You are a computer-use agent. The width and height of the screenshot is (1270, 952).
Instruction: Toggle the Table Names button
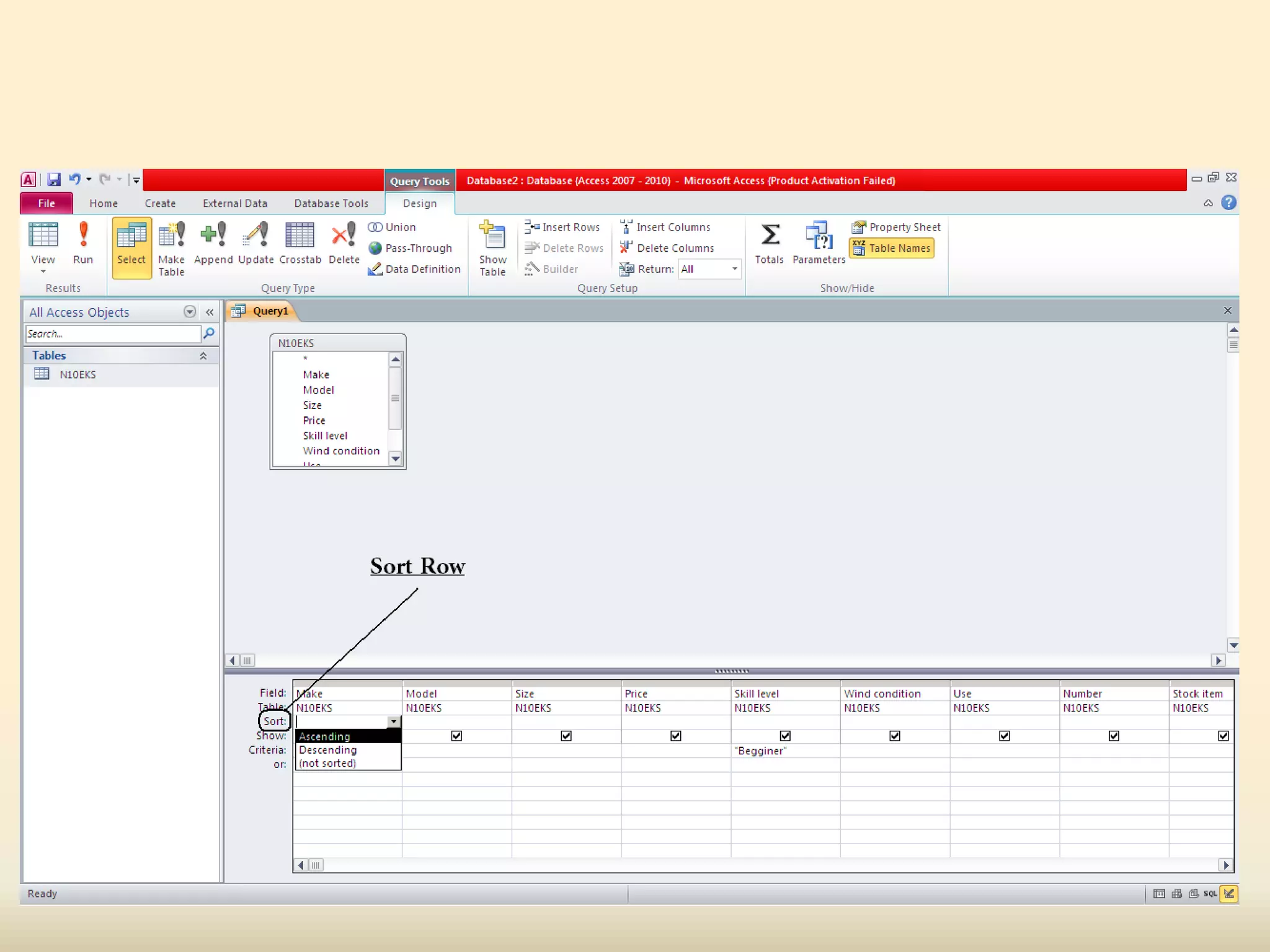(x=892, y=248)
